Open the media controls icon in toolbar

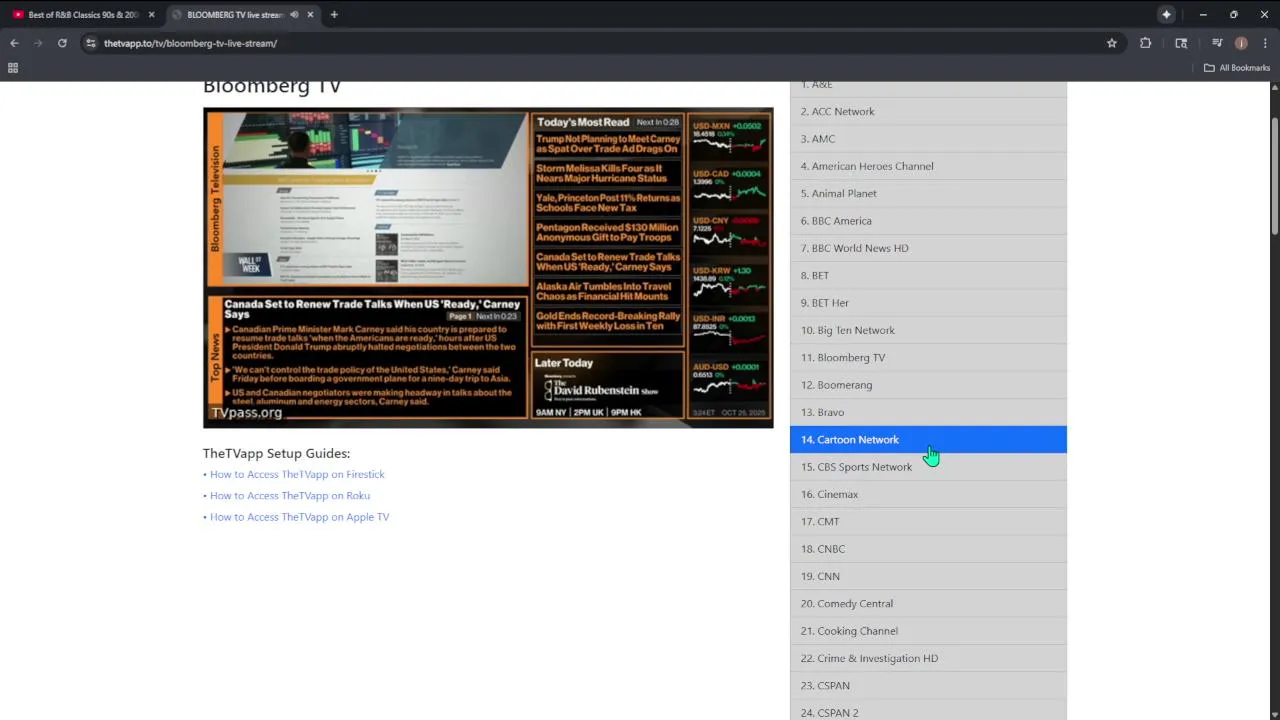pyautogui.click(x=1217, y=43)
